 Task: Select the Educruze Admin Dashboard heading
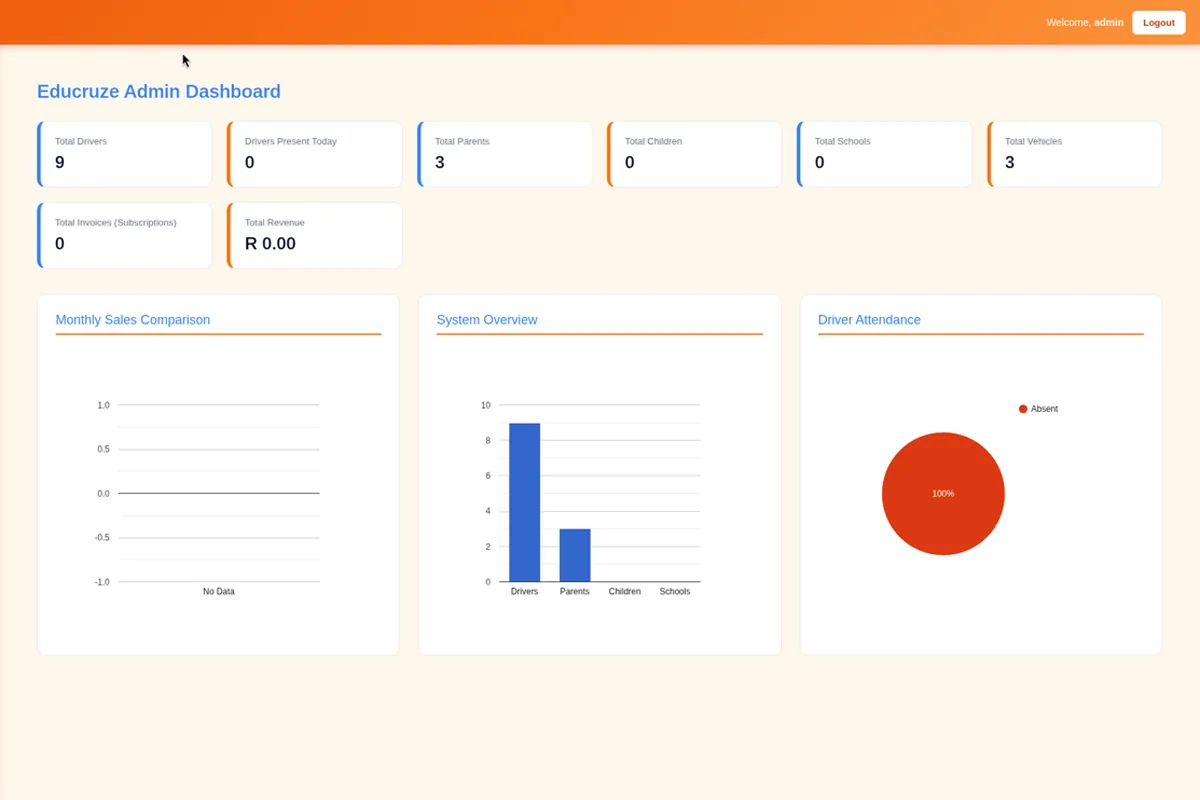pos(158,91)
